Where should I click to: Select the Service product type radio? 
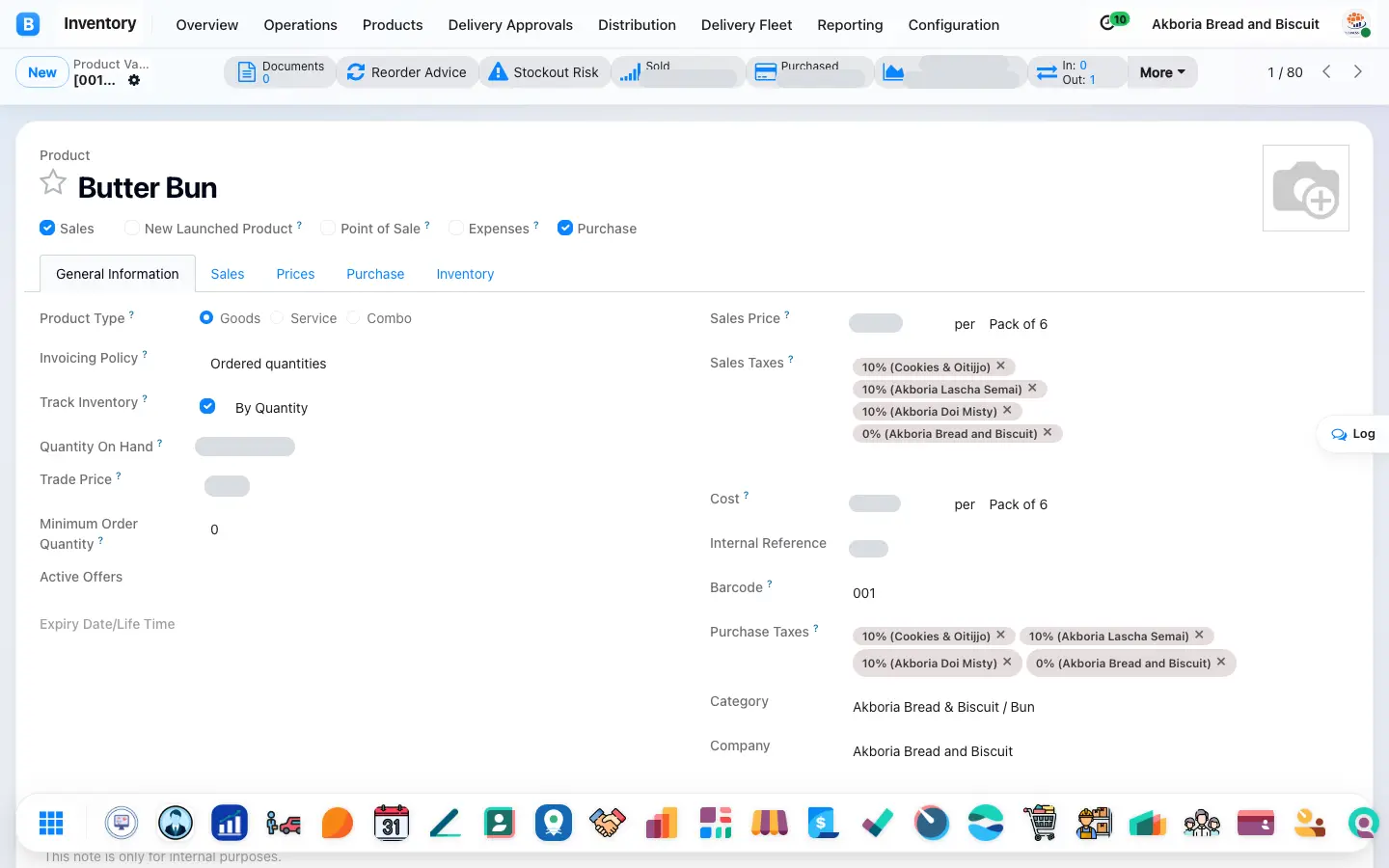coord(278,317)
